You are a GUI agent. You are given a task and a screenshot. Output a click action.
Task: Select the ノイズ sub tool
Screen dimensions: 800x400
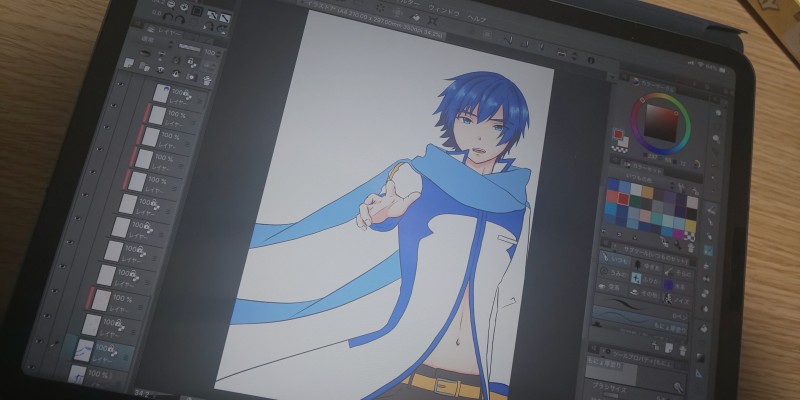point(678,300)
